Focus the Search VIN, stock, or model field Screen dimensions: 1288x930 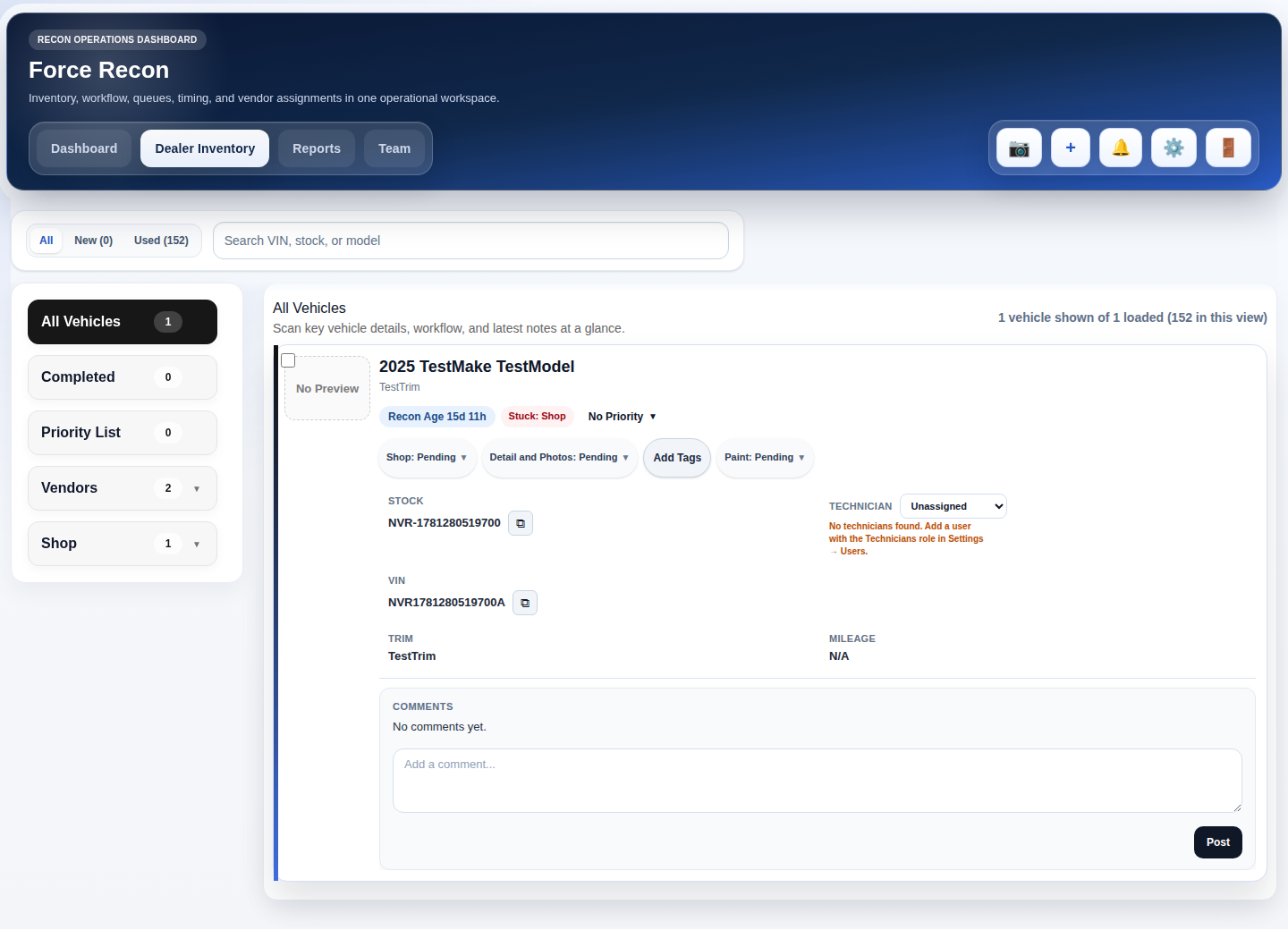click(x=470, y=241)
